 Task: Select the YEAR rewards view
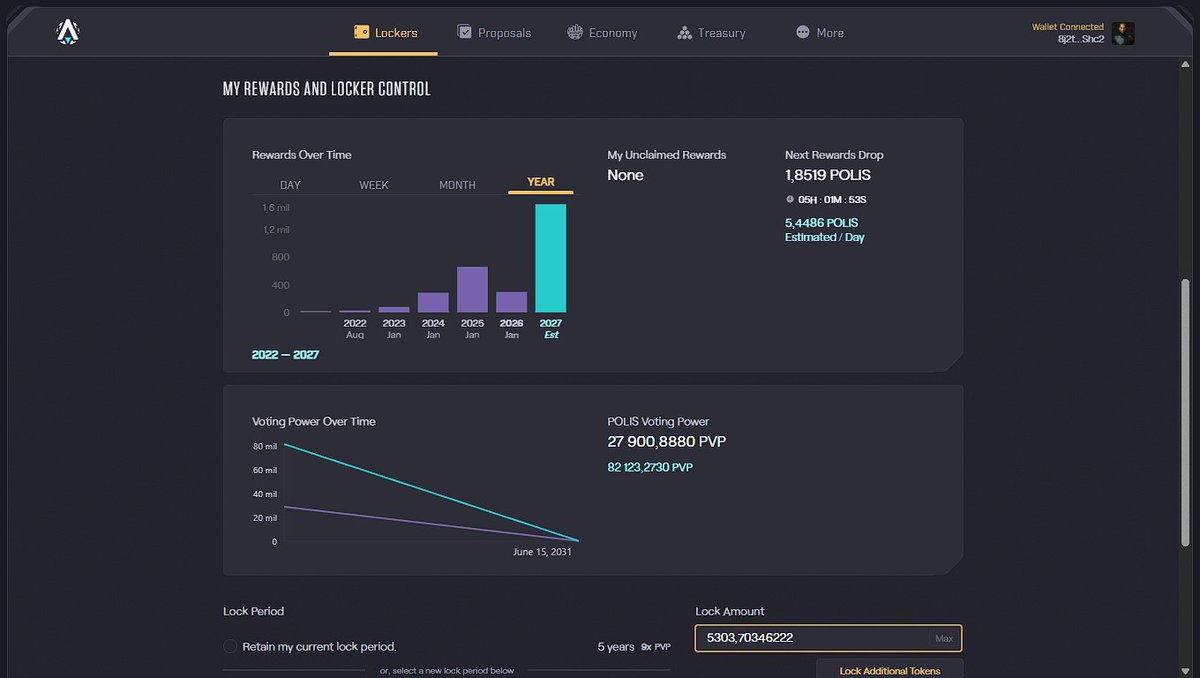[541, 182]
